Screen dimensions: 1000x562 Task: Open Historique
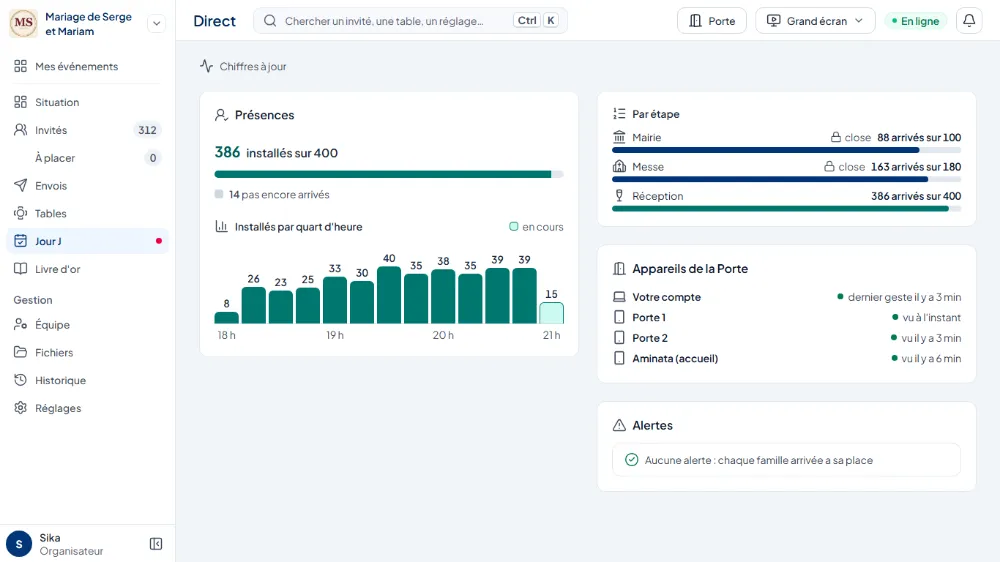(87, 380)
